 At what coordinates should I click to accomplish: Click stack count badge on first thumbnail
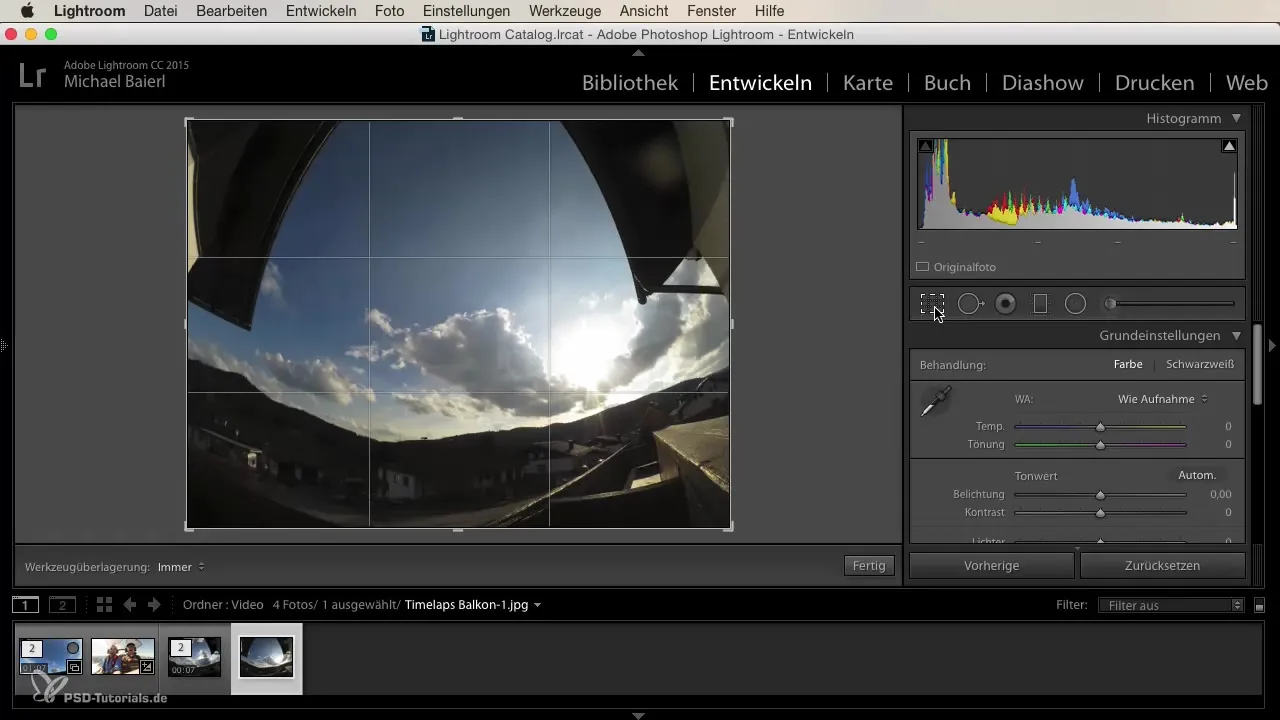(32, 648)
